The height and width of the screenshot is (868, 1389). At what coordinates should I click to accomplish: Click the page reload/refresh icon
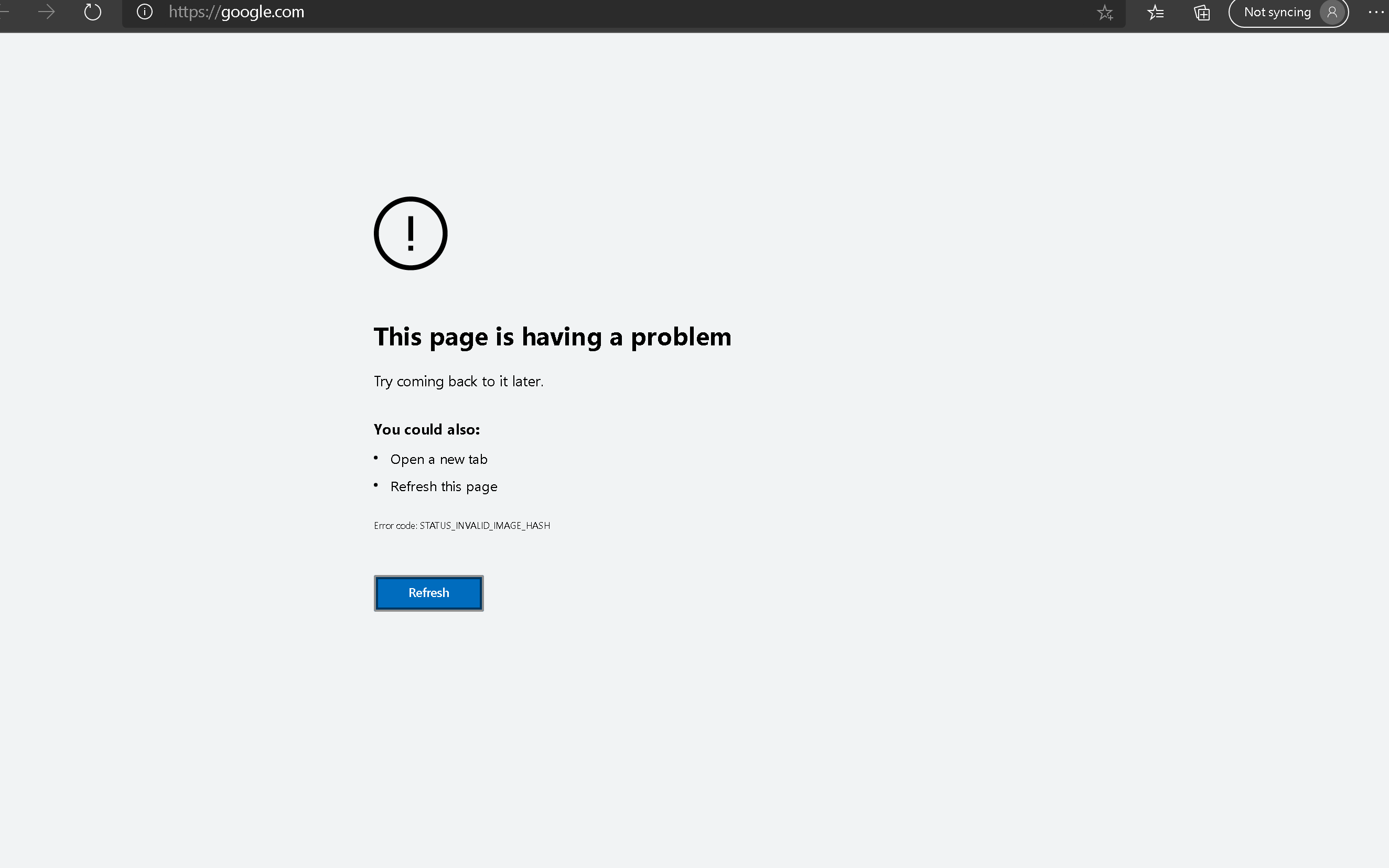tap(92, 12)
